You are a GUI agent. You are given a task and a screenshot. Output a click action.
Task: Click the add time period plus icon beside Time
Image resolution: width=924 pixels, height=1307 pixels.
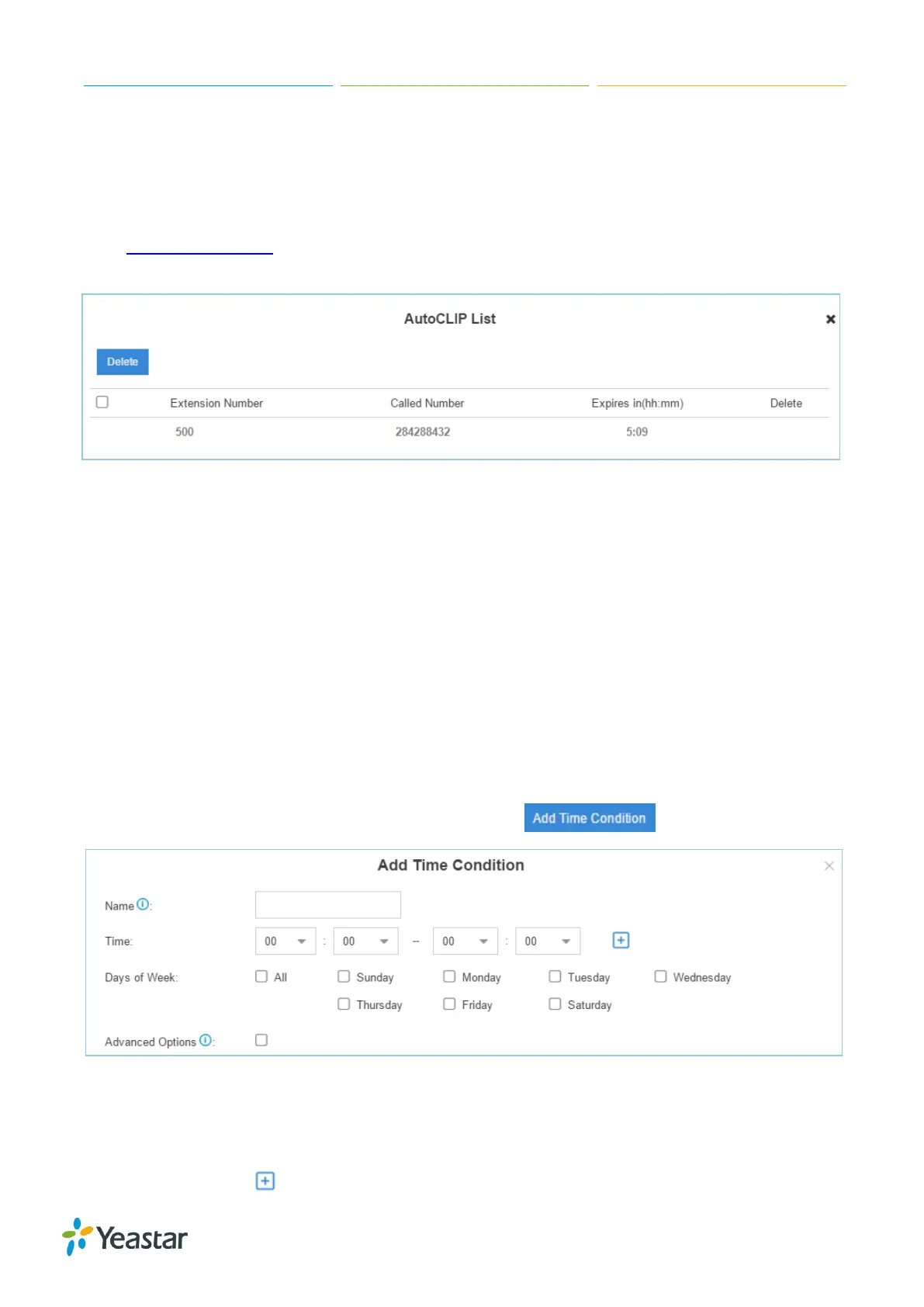click(621, 940)
